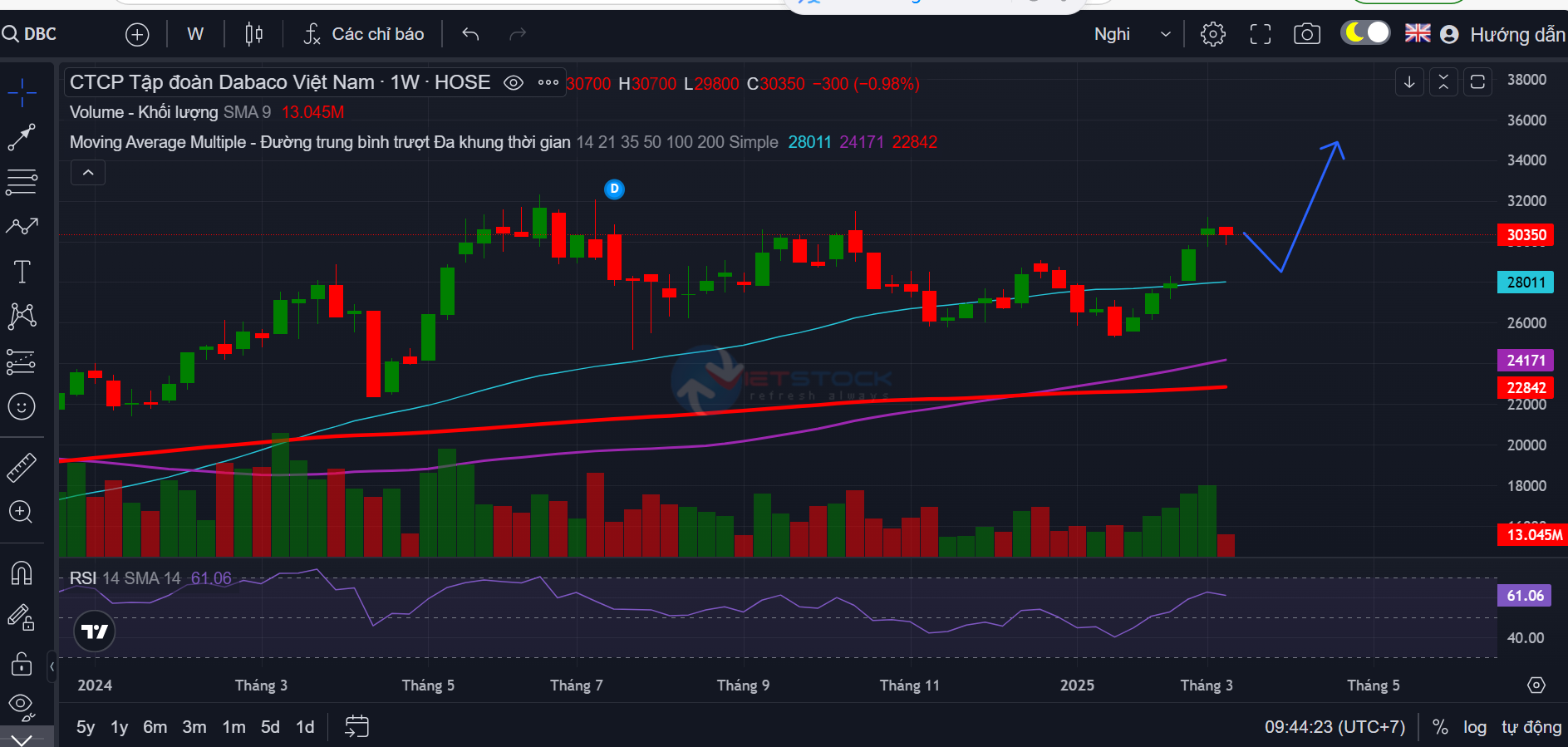Click the 61.06 RSI value label
1568x747 pixels.
pyautogui.click(x=1525, y=596)
